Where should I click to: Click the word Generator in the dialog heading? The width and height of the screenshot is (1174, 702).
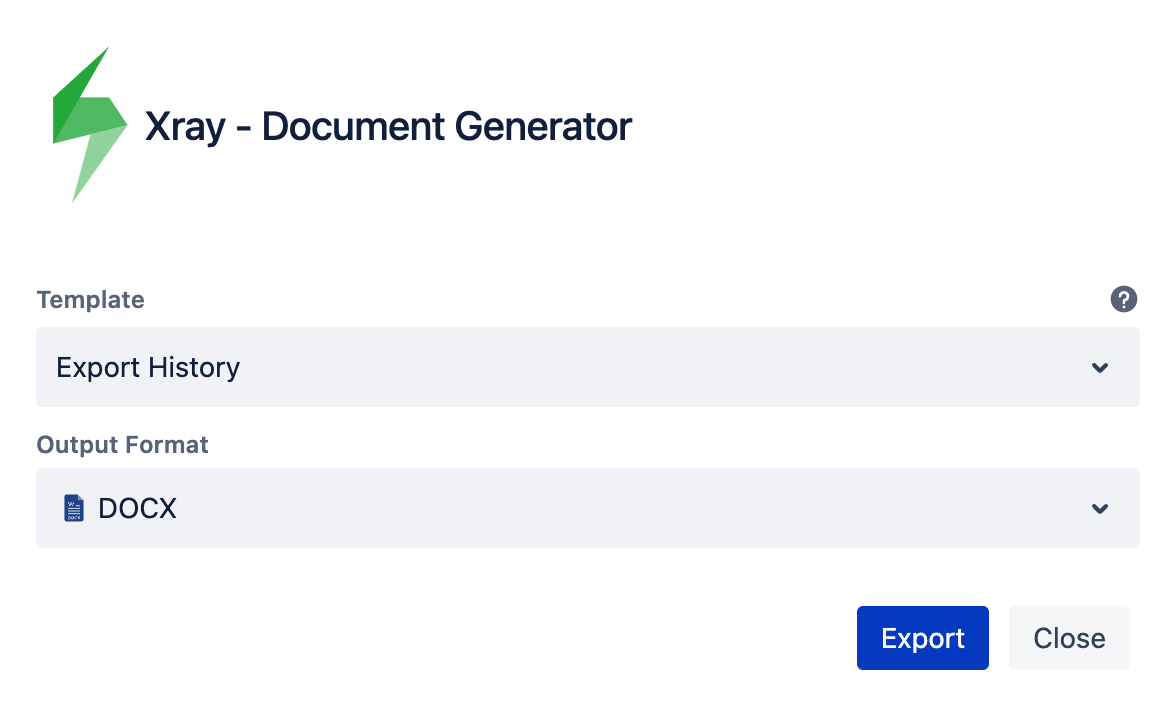coord(543,126)
